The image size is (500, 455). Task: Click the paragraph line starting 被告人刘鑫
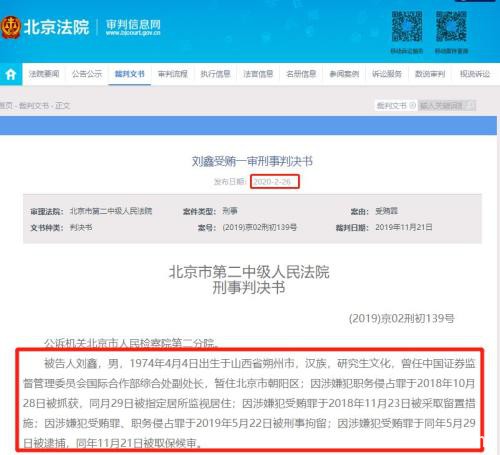pyautogui.click(x=259, y=363)
